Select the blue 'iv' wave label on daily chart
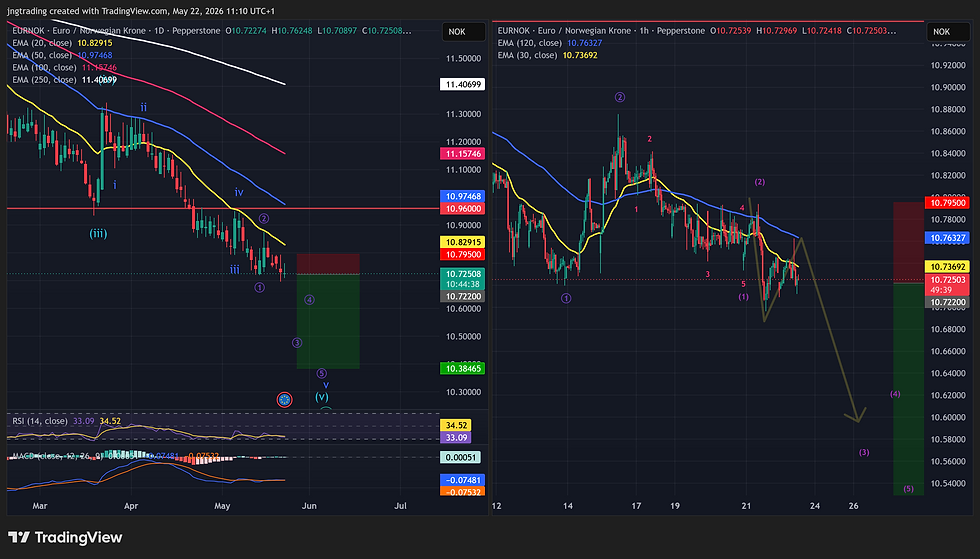980x559 pixels. 239,193
